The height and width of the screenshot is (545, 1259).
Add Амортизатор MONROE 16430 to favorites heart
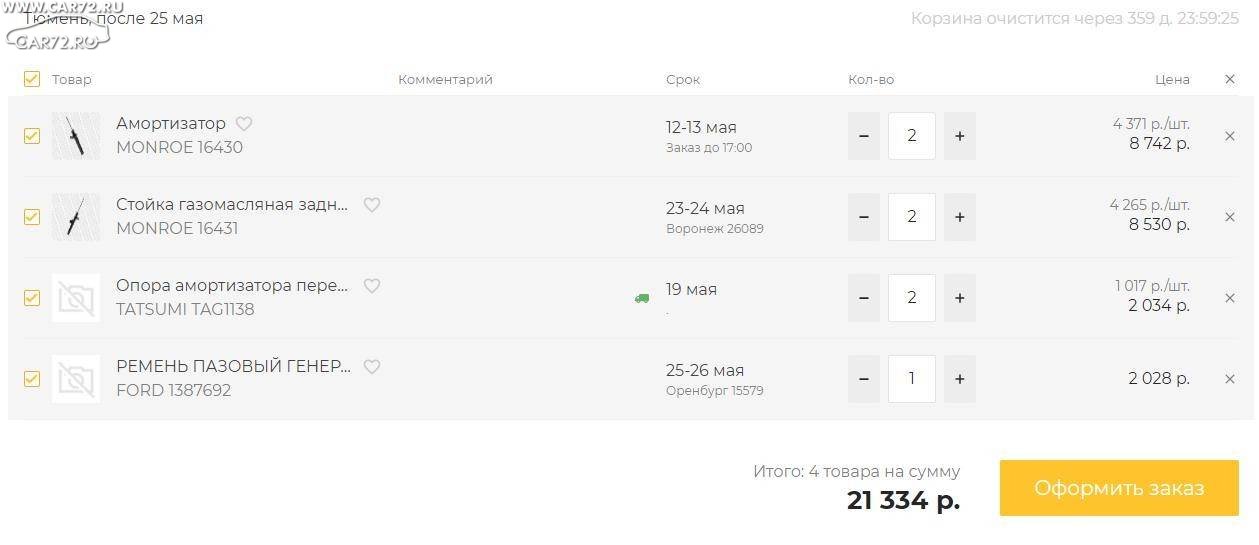click(x=244, y=124)
